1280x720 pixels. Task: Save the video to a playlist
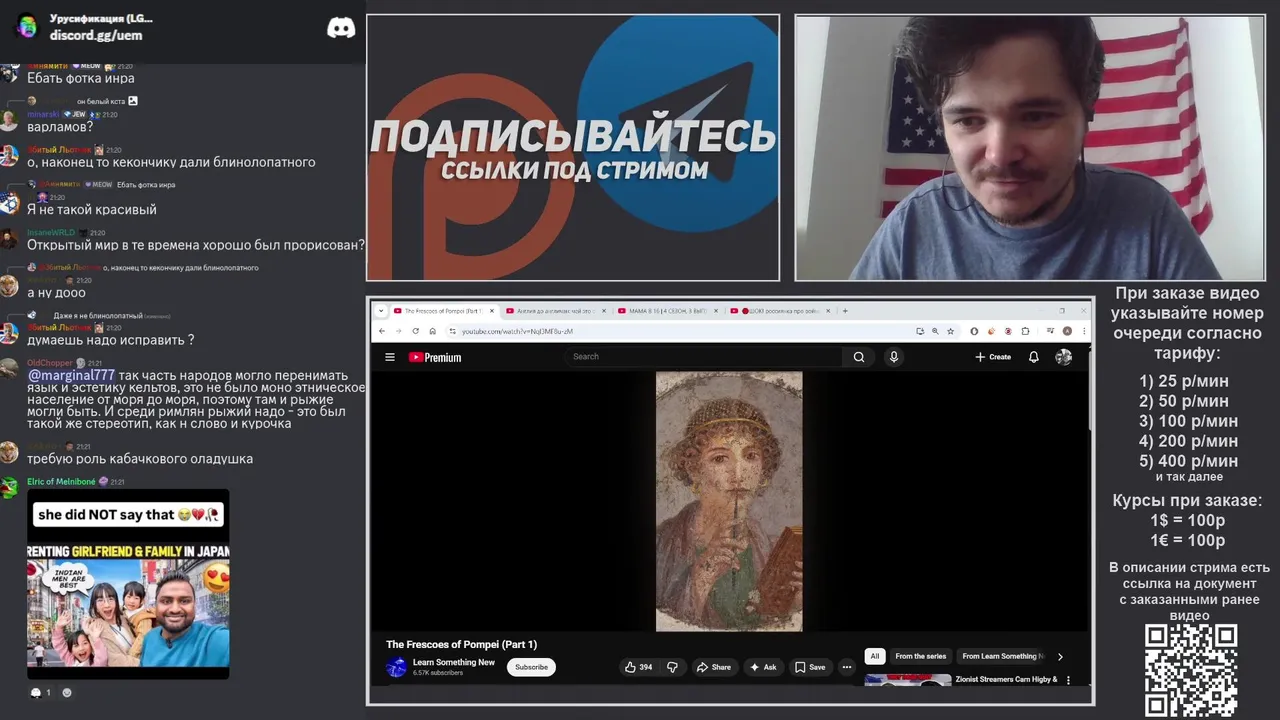point(810,667)
